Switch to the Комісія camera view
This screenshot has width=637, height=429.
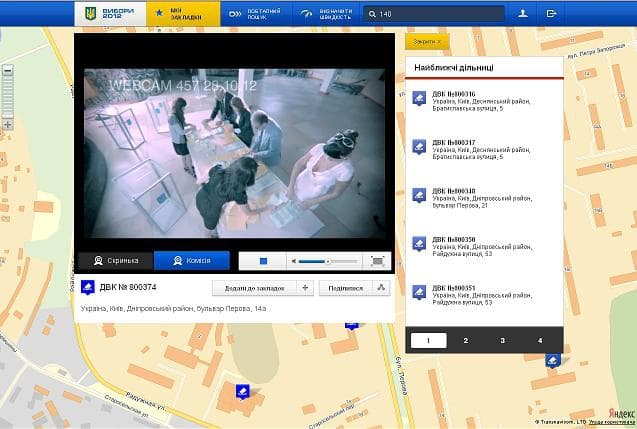(x=192, y=261)
